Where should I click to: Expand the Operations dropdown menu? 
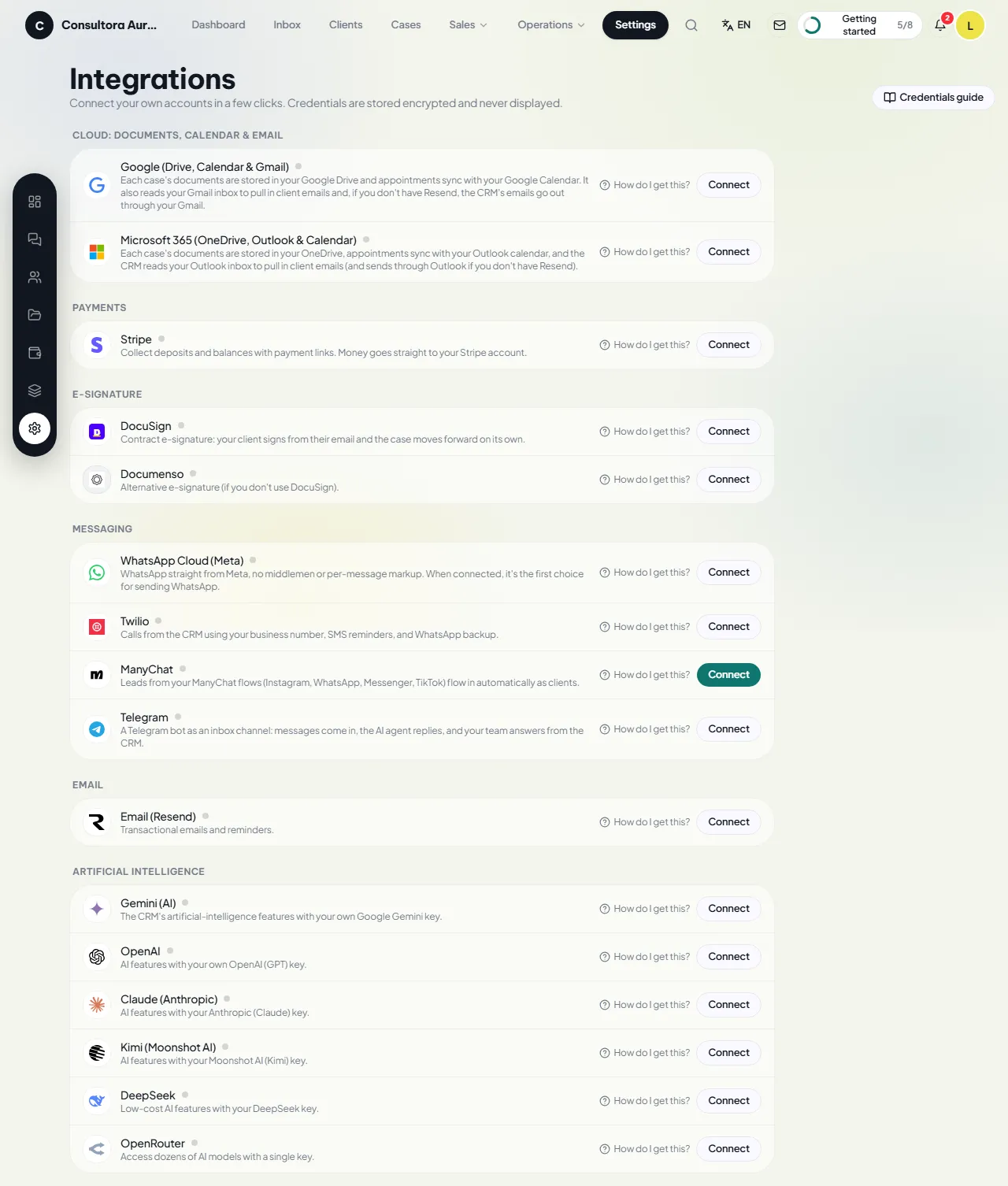coord(551,25)
